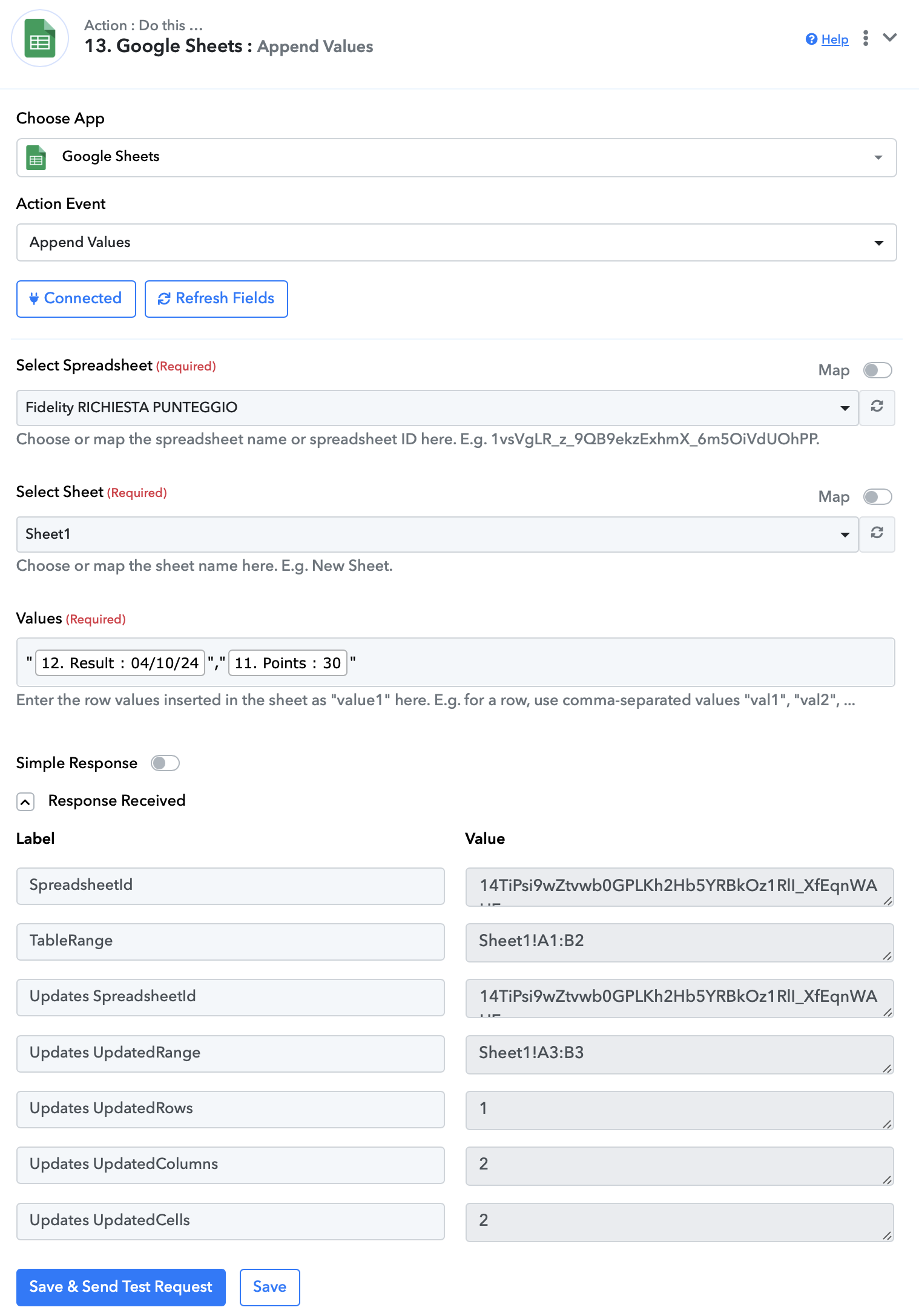Viewport: 919px width, 1316px height.
Task: Click the Updates UpdatedRows value field
Action: (679, 1110)
